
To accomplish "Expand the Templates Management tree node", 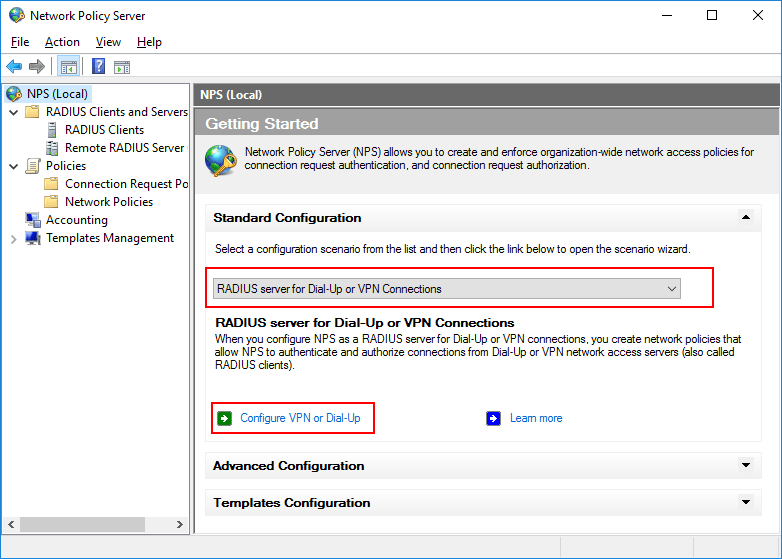I will point(14,239).
